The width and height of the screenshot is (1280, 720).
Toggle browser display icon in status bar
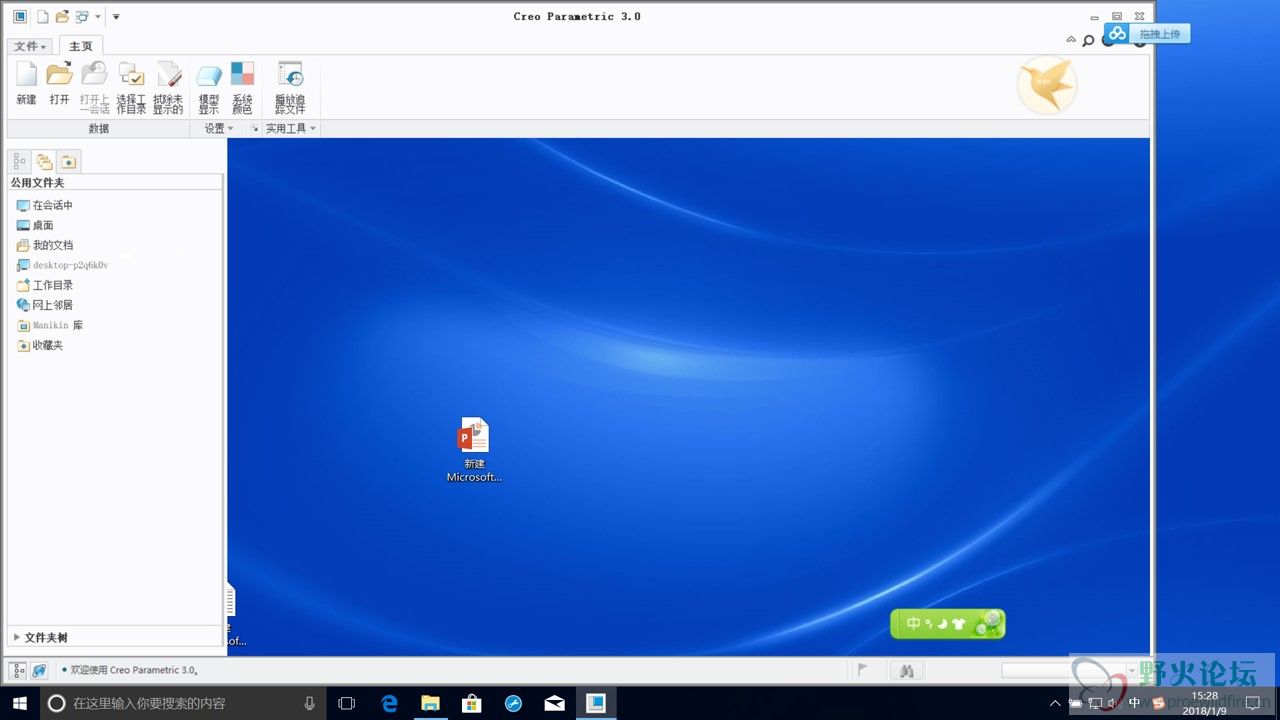pos(39,671)
